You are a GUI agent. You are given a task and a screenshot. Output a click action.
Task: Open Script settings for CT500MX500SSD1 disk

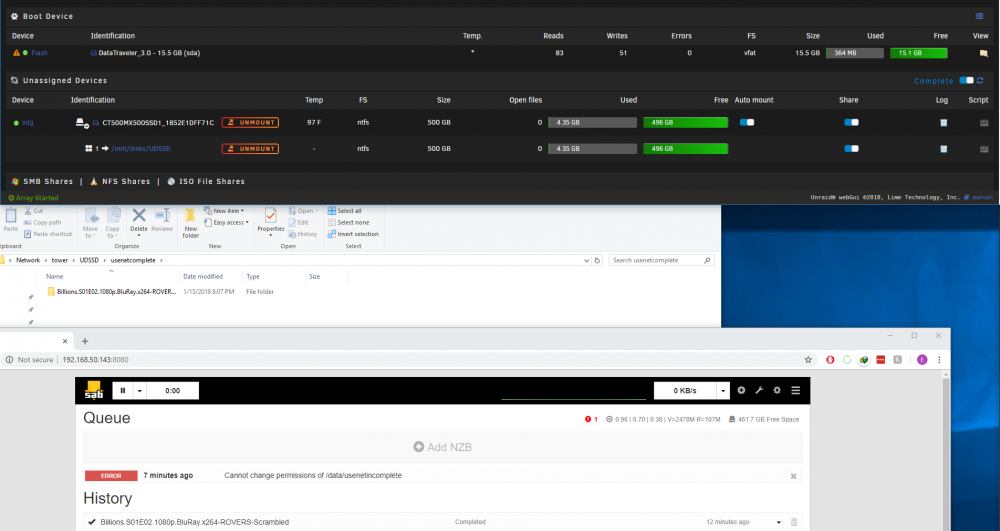pos(984,122)
